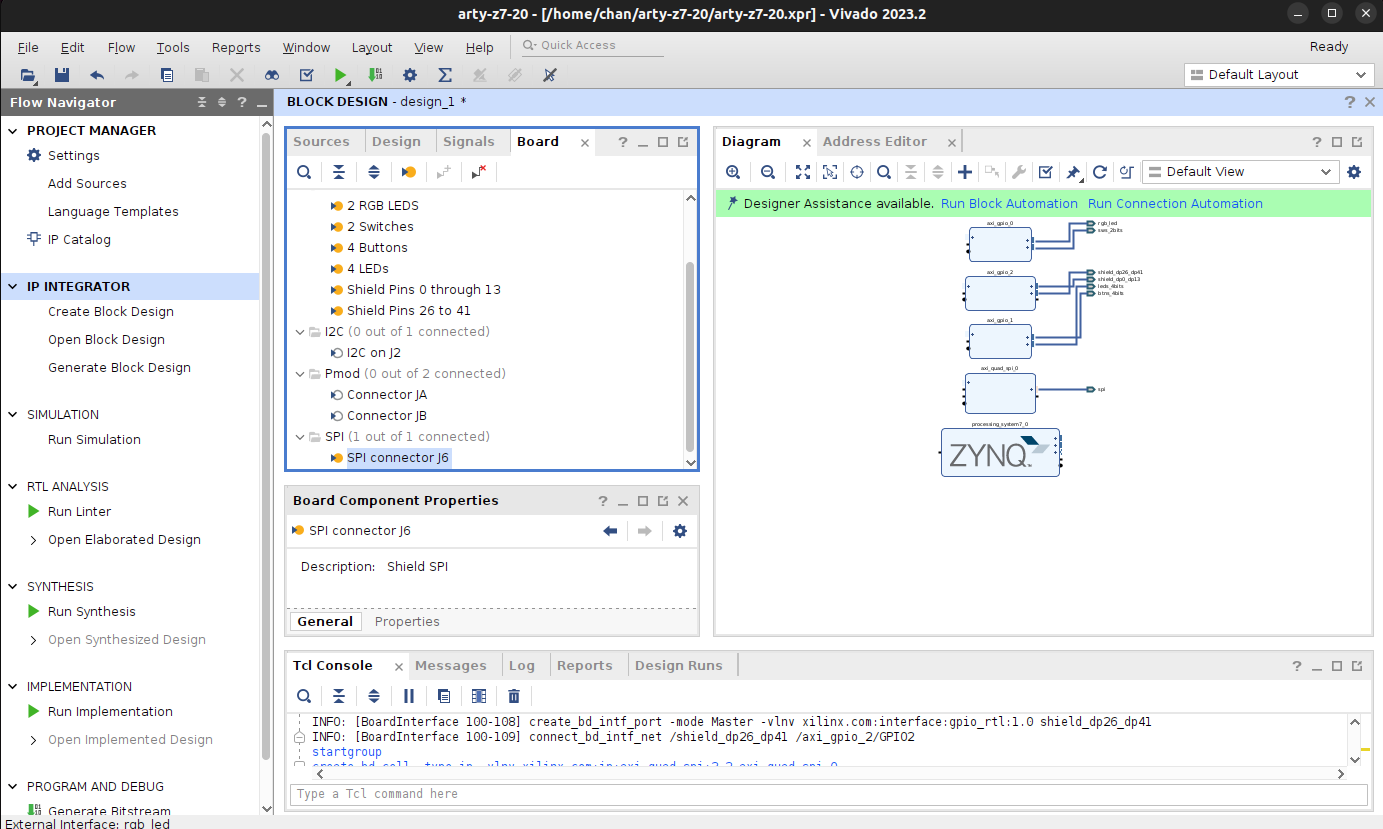Image resolution: width=1383 pixels, height=829 pixels.
Task: Click Create Block Design
Action: click(x=111, y=312)
